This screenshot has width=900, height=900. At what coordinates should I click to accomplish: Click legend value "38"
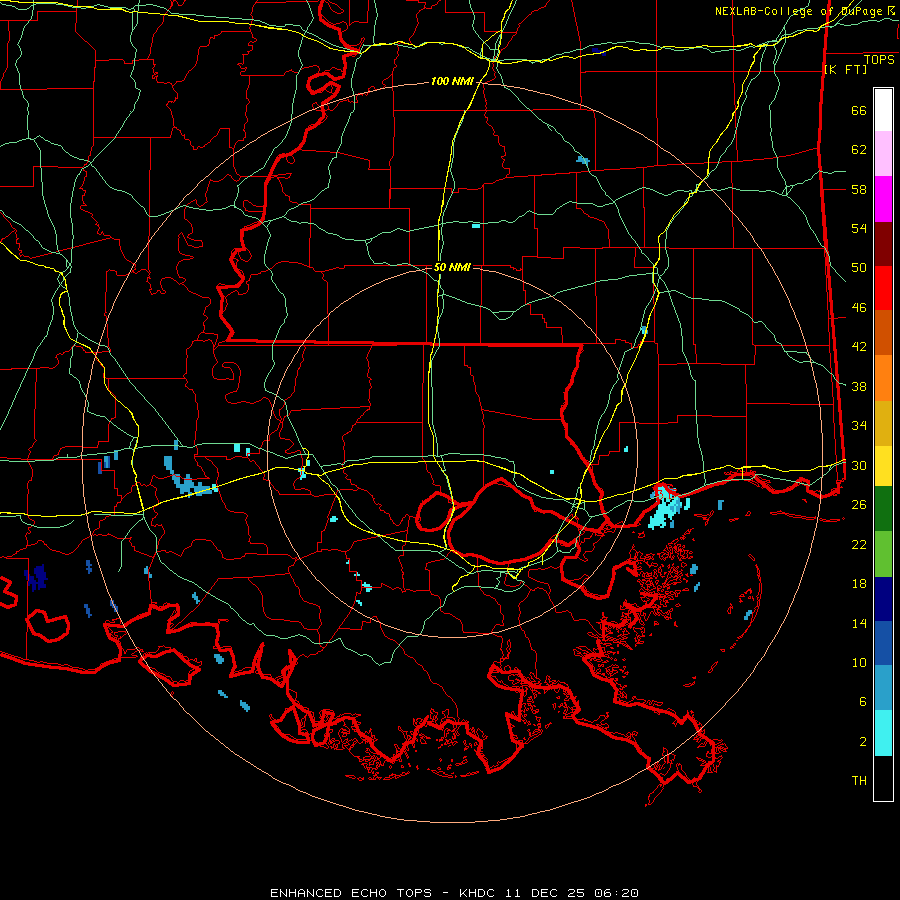(x=859, y=386)
